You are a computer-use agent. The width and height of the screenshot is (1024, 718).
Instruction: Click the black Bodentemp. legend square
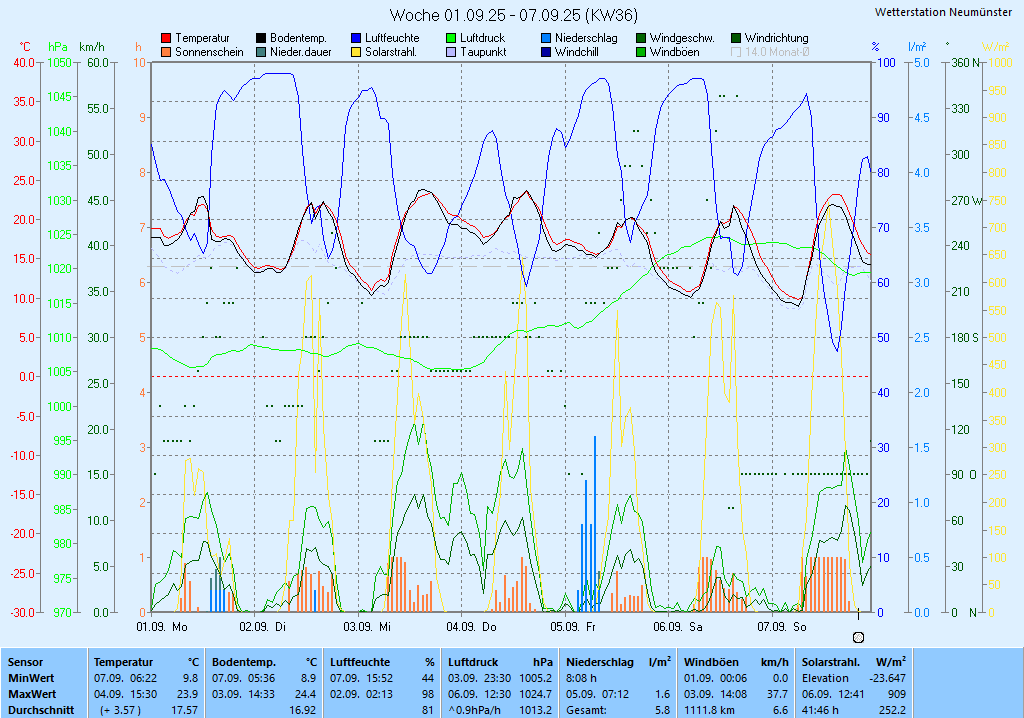pyautogui.click(x=261, y=38)
